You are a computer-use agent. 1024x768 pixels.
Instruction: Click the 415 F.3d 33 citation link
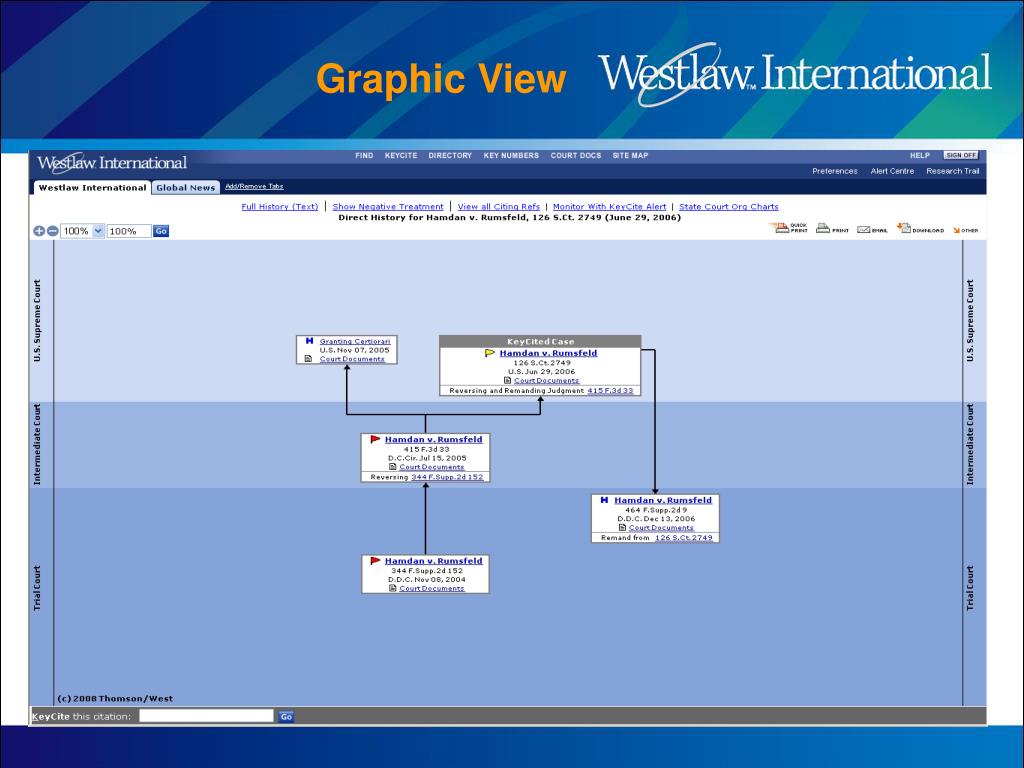click(610, 391)
